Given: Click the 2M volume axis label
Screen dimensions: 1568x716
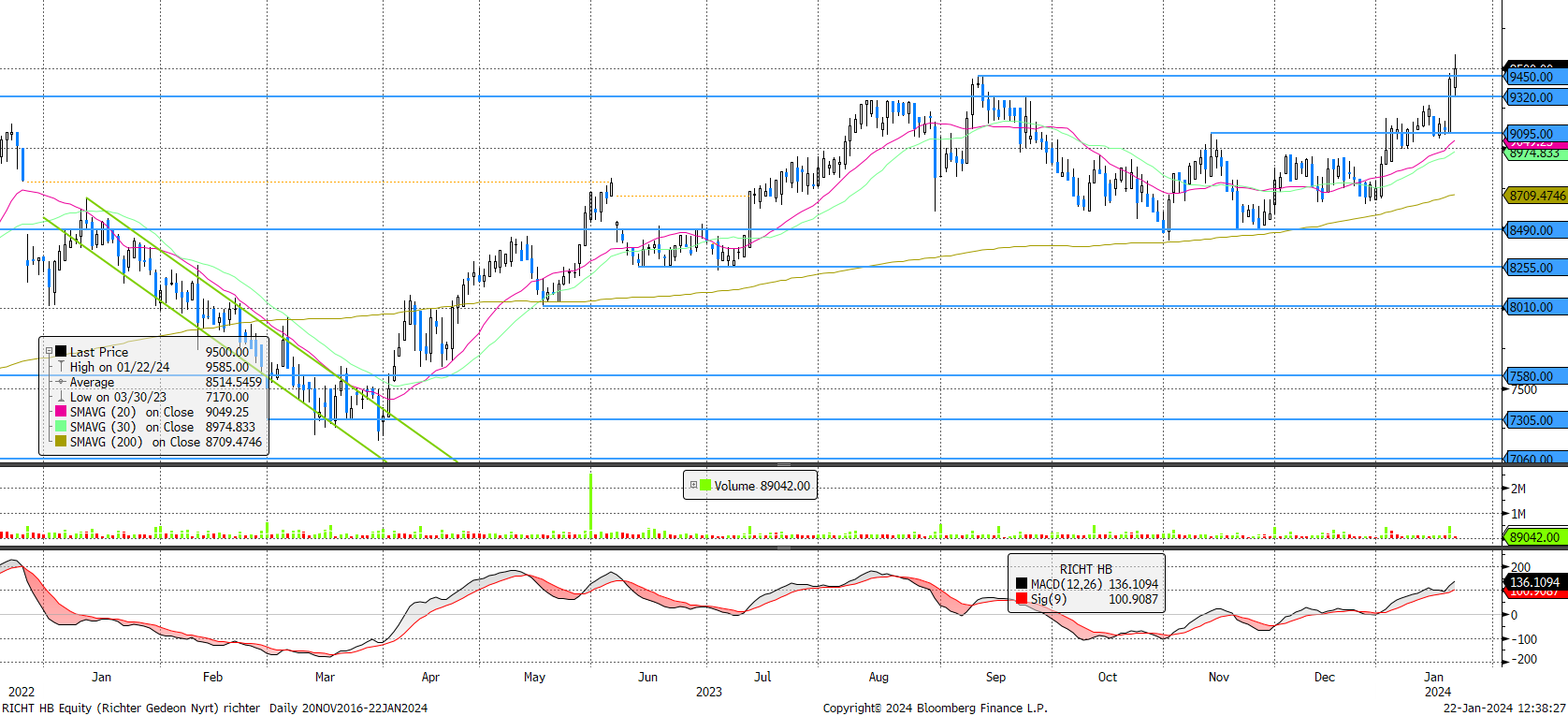Looking at the screenshot, I should coord(1518,489).
